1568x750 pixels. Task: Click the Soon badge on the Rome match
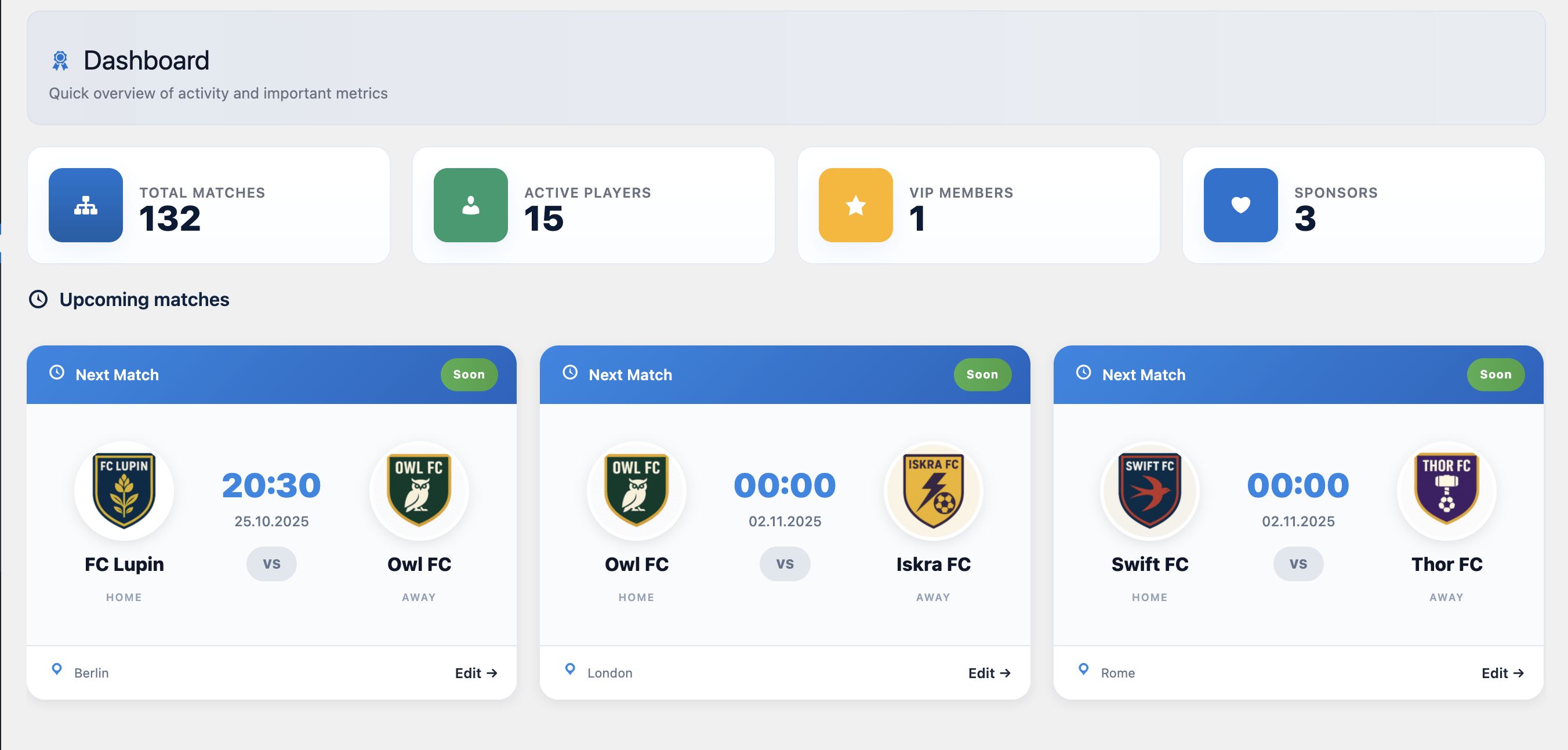(1496, 374)
